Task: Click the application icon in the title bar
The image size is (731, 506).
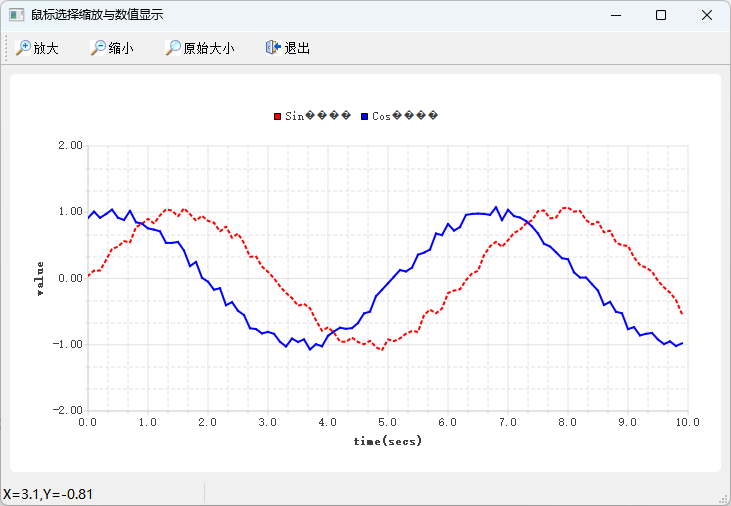Action: tap(16, 15)
